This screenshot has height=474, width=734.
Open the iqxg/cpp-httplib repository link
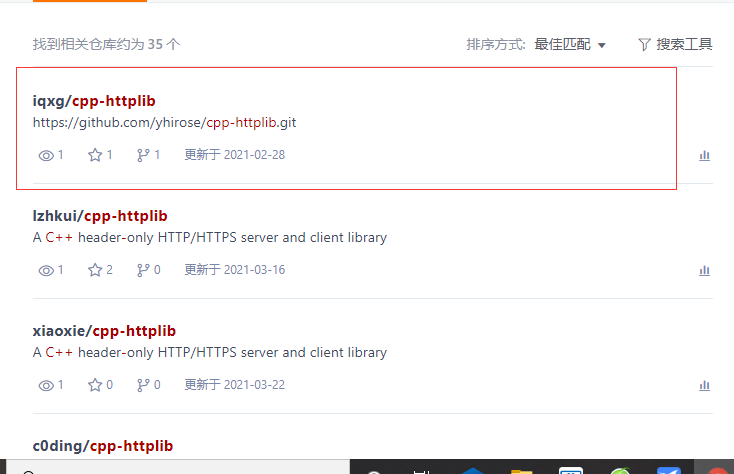[x=94, y=101]
